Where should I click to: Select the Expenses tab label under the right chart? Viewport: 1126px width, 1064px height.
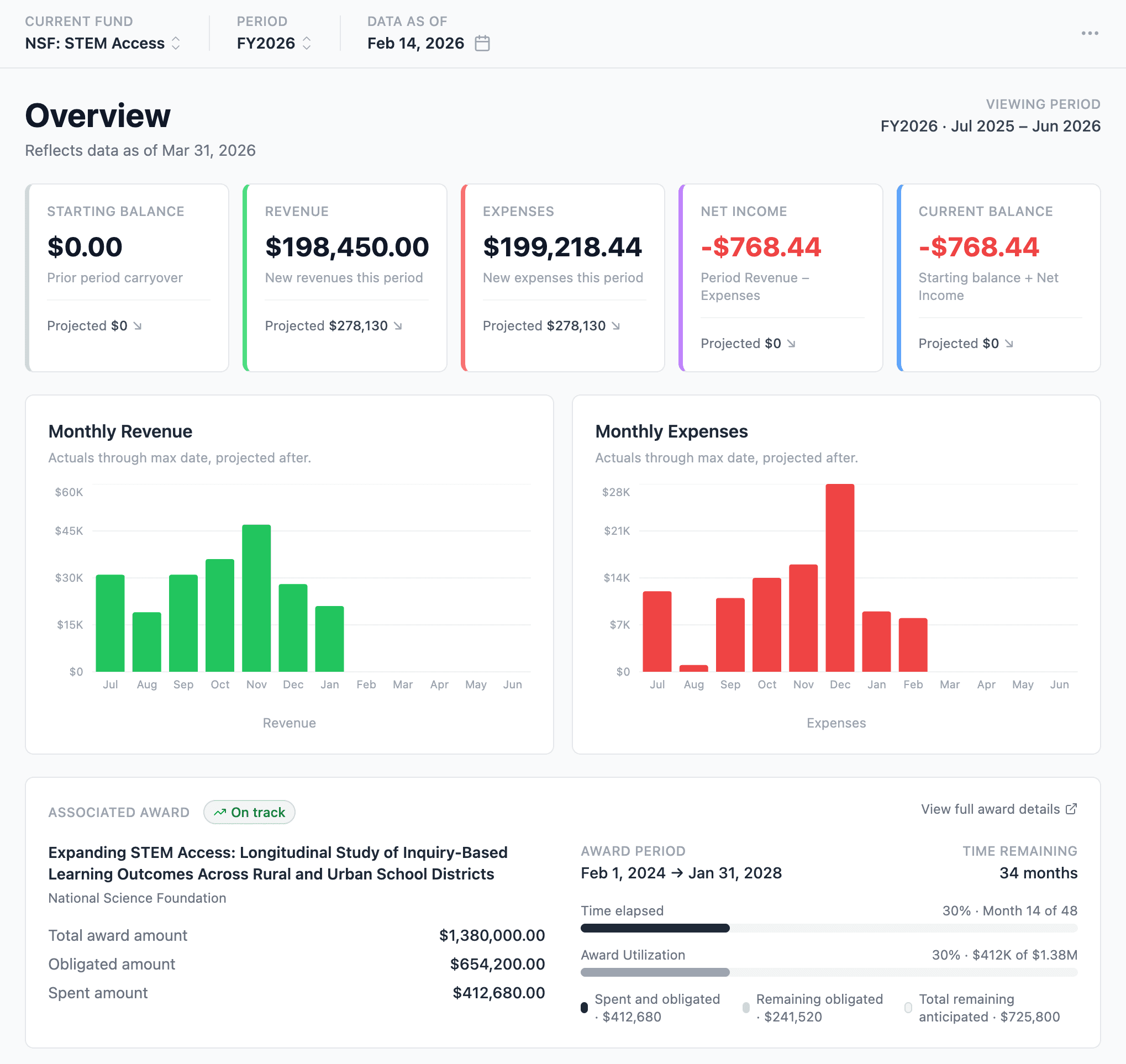click(836, 723)
